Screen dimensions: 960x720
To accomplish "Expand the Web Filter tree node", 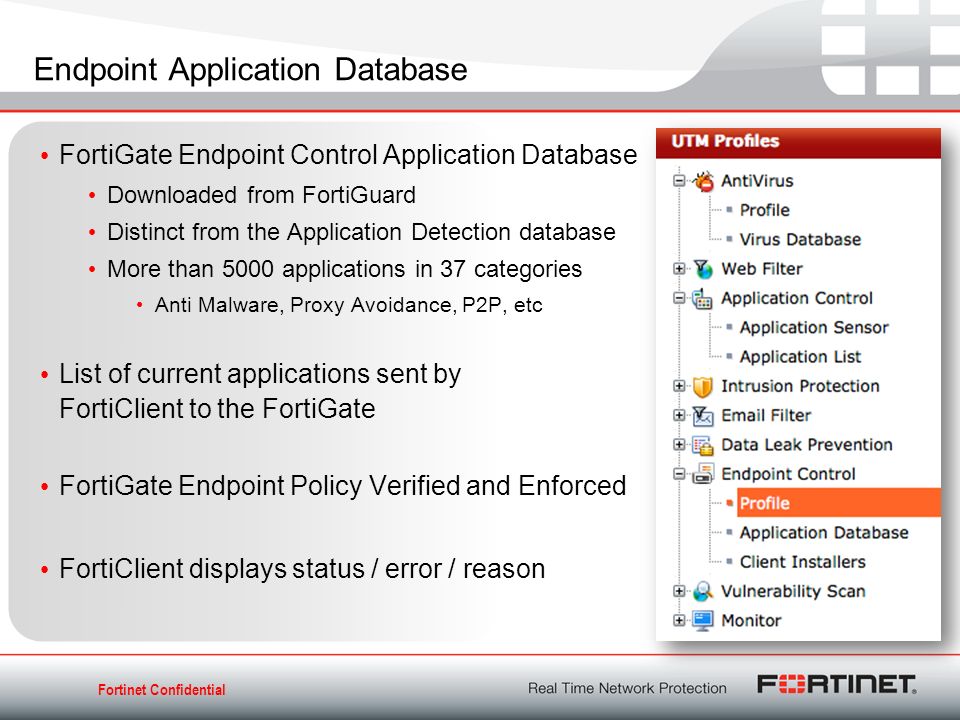I will coord(678,269).
